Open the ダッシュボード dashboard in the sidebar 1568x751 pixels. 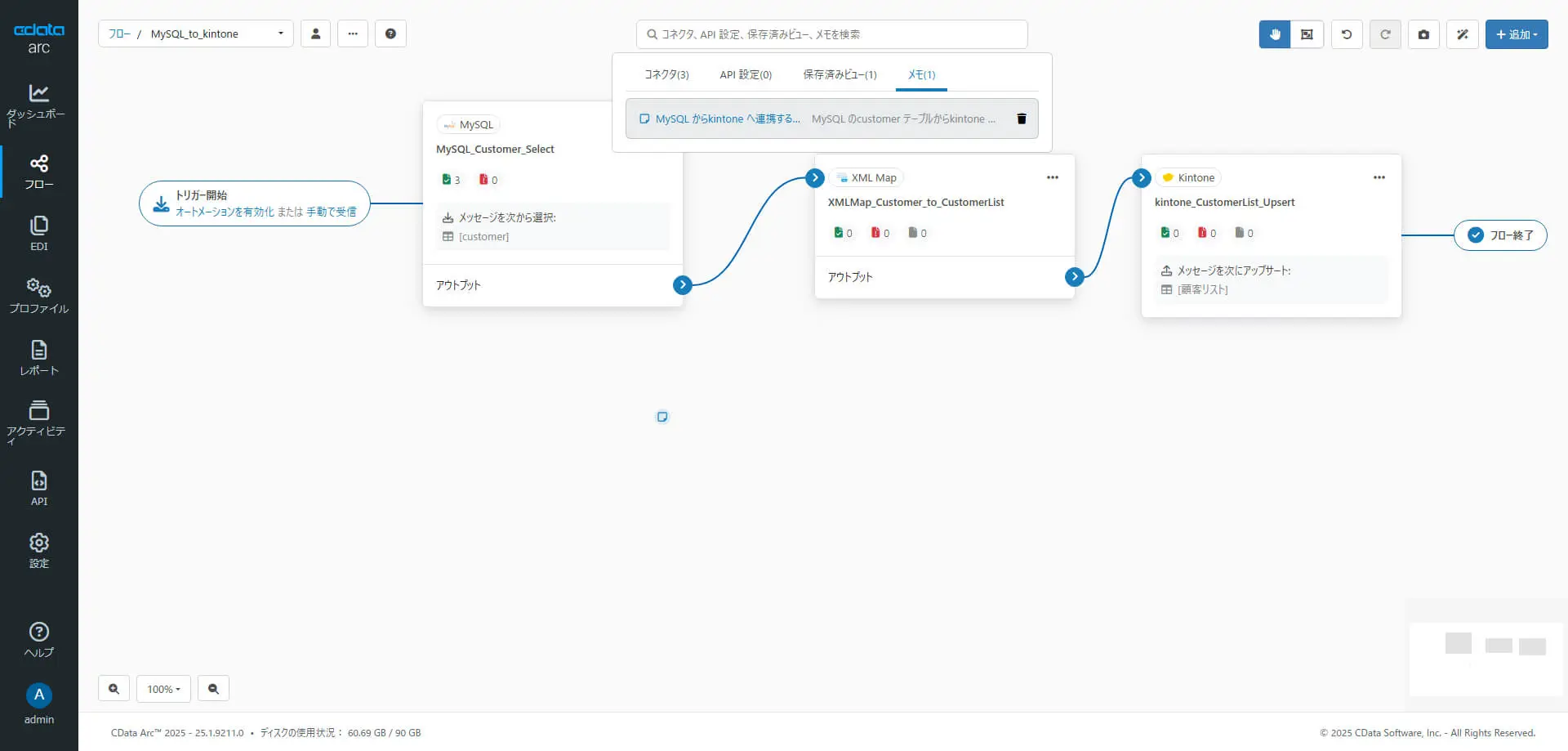click(38, 105)
